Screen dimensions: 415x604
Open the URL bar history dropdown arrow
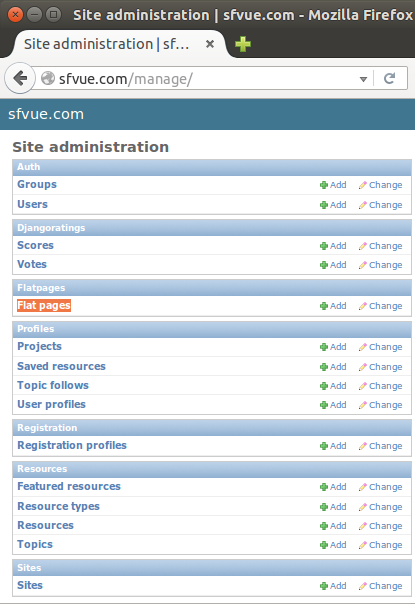point(363,79)
